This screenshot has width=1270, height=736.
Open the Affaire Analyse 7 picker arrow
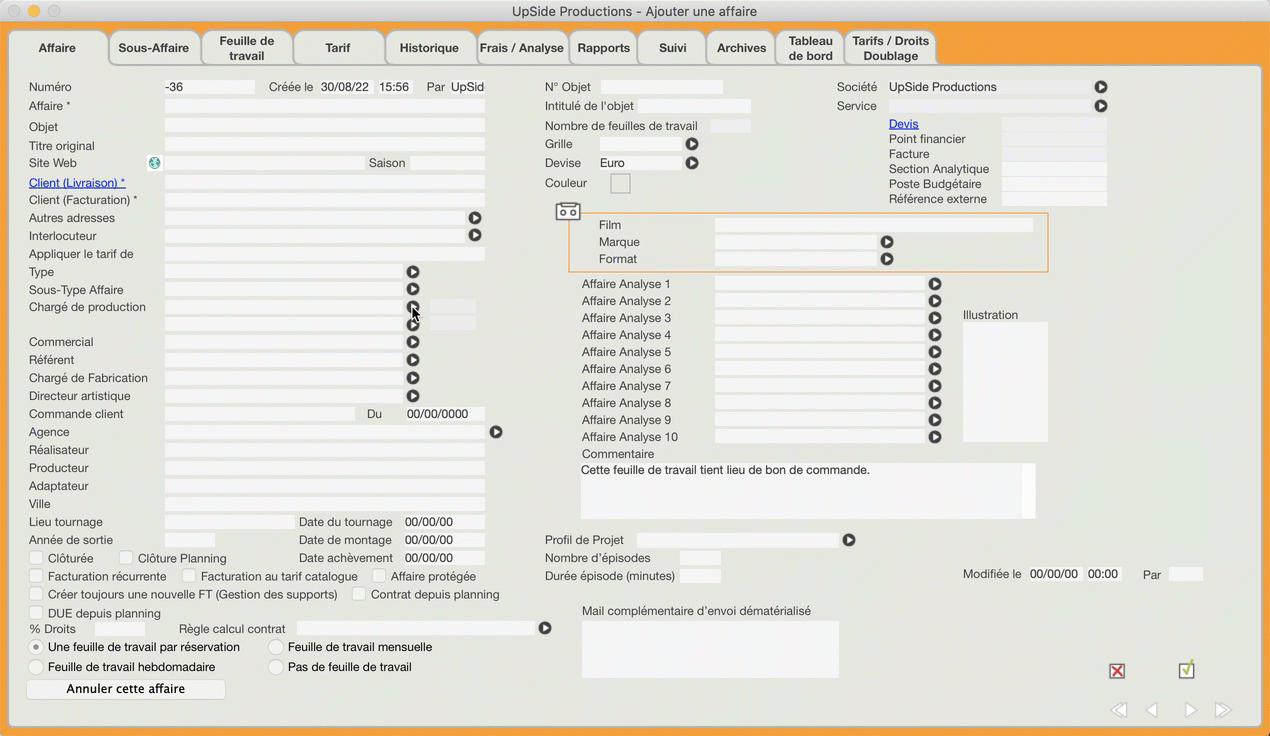[935, 386]
